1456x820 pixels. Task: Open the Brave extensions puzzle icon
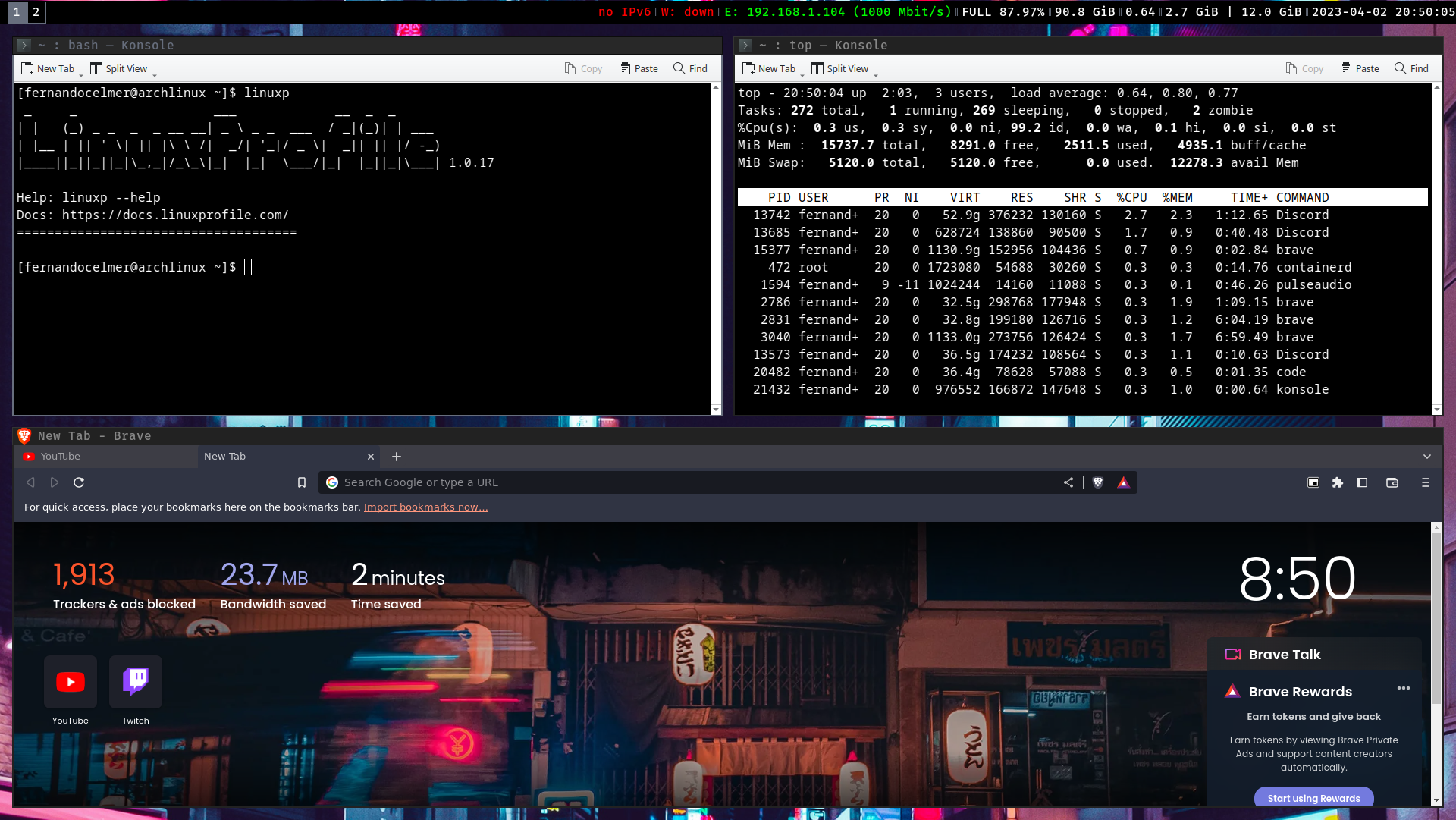(1338, 482)
